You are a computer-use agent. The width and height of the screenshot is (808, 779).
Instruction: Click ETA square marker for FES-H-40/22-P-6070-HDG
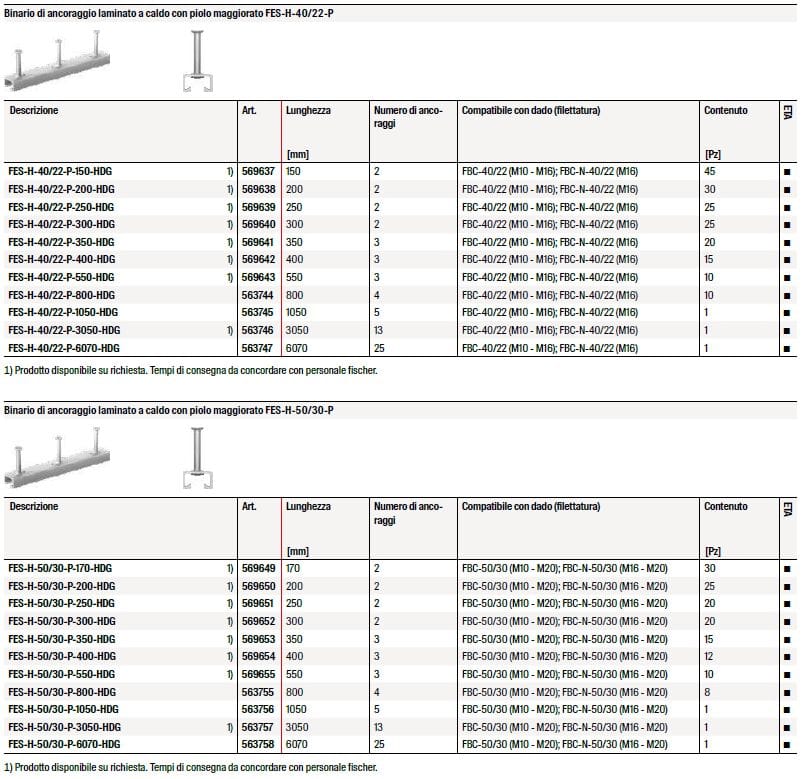(788, 348)
